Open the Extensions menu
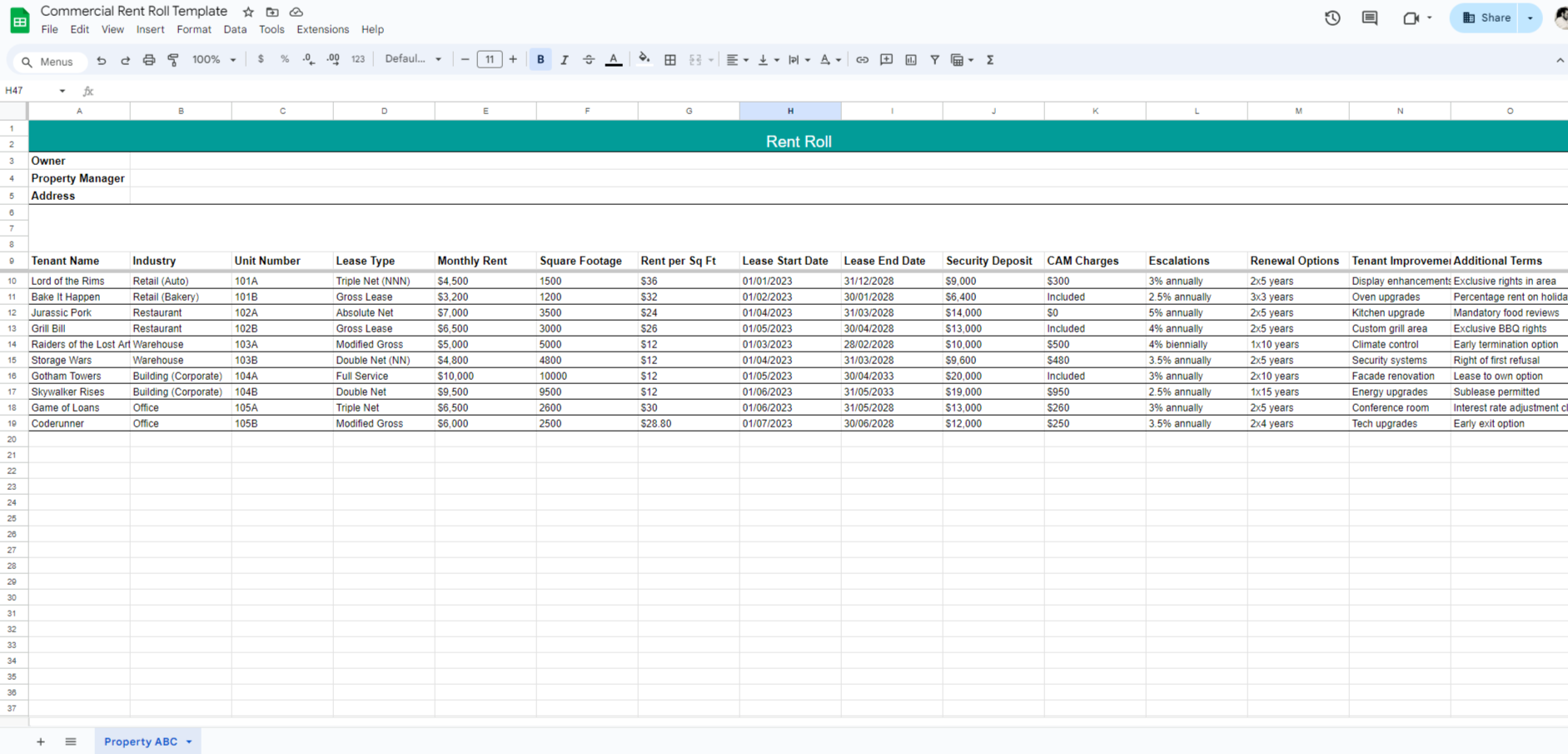 [323, 29]
